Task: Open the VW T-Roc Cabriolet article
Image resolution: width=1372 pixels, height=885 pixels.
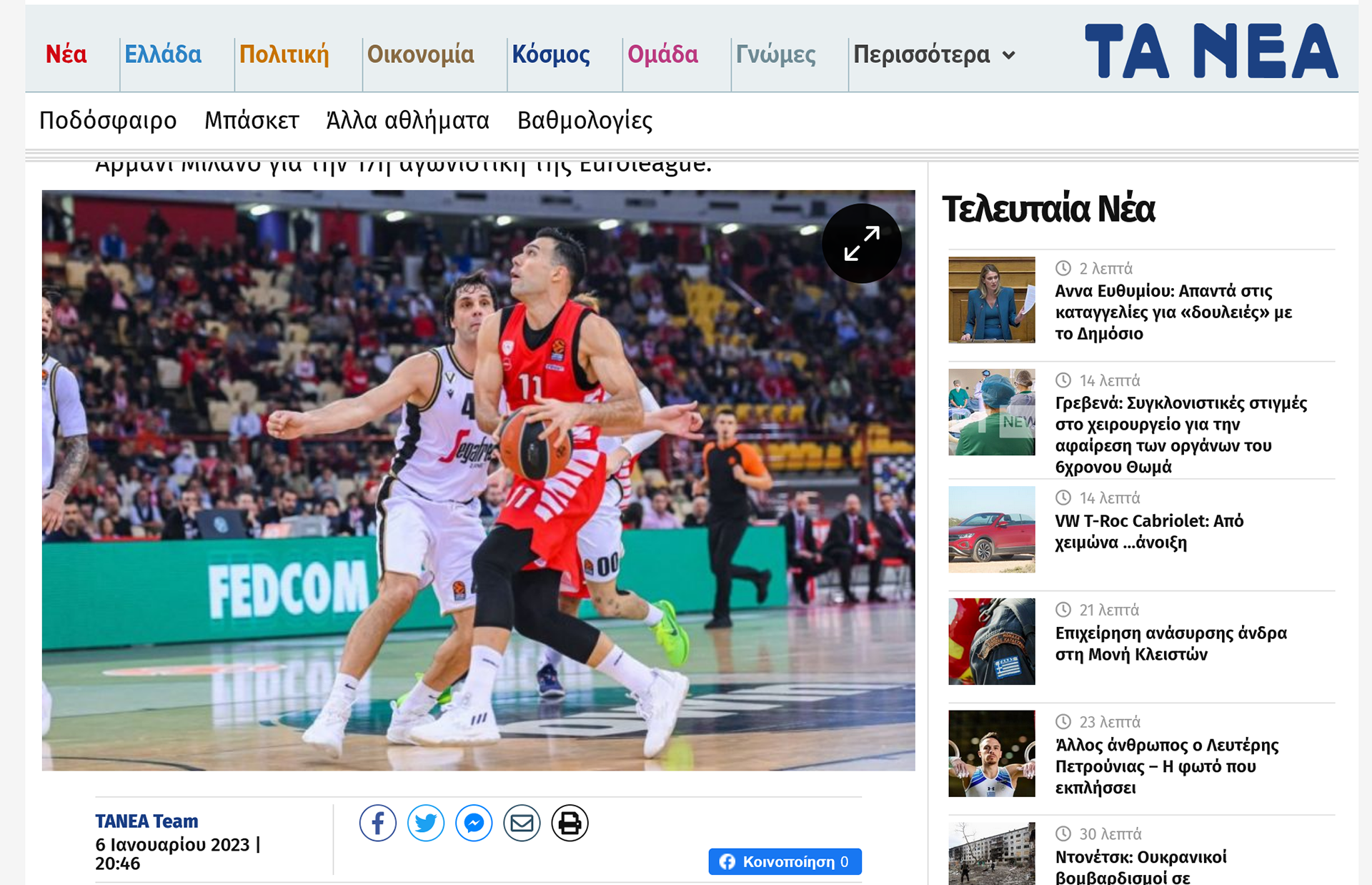Action: [x=1149, y=531]
